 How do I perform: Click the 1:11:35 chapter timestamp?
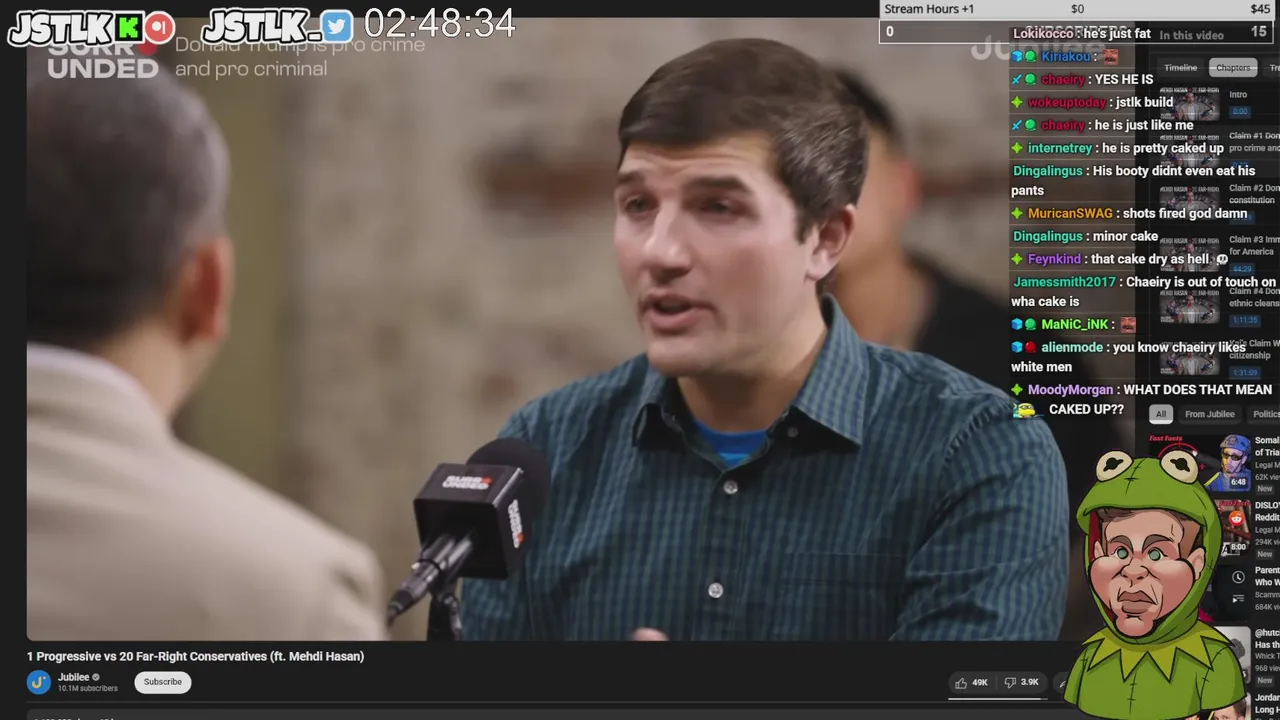point(1244,320)
